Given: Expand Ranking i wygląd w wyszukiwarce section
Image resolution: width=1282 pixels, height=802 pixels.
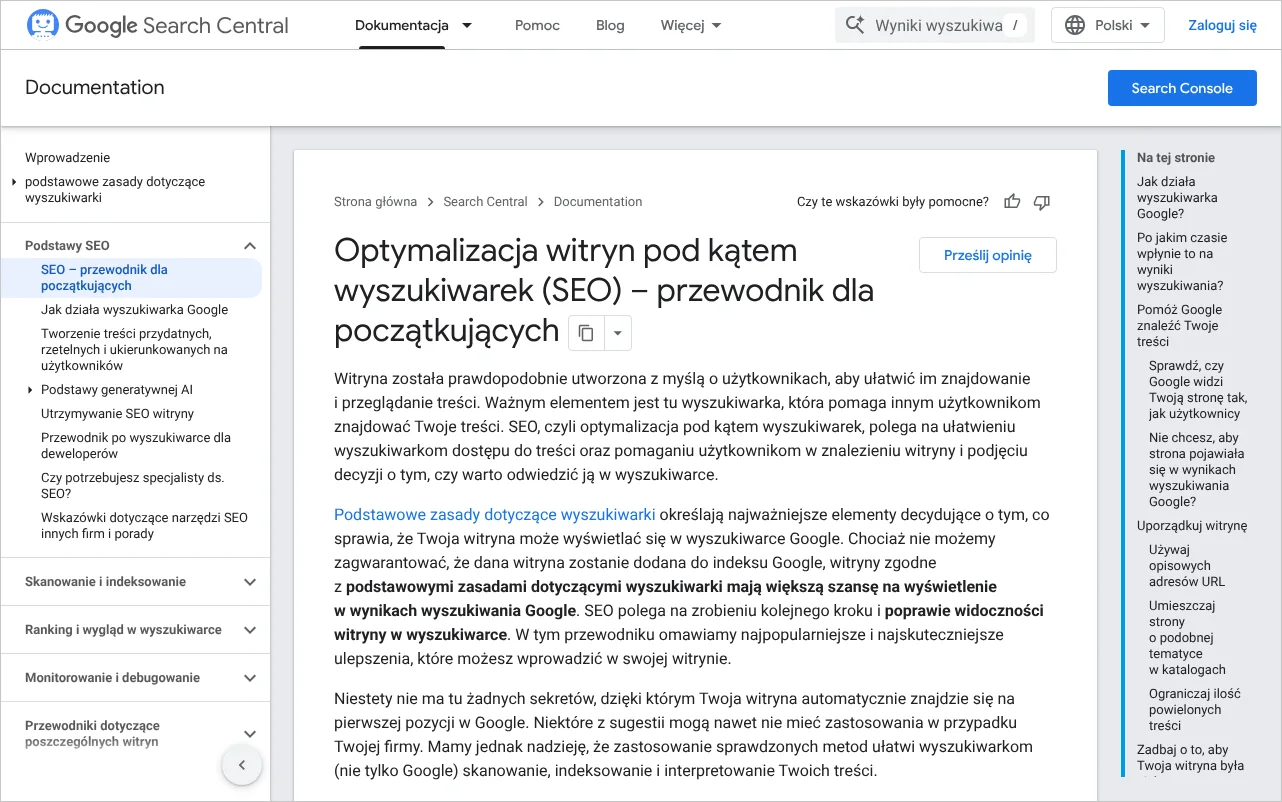Looking at the screenshot, I should 250,630.
